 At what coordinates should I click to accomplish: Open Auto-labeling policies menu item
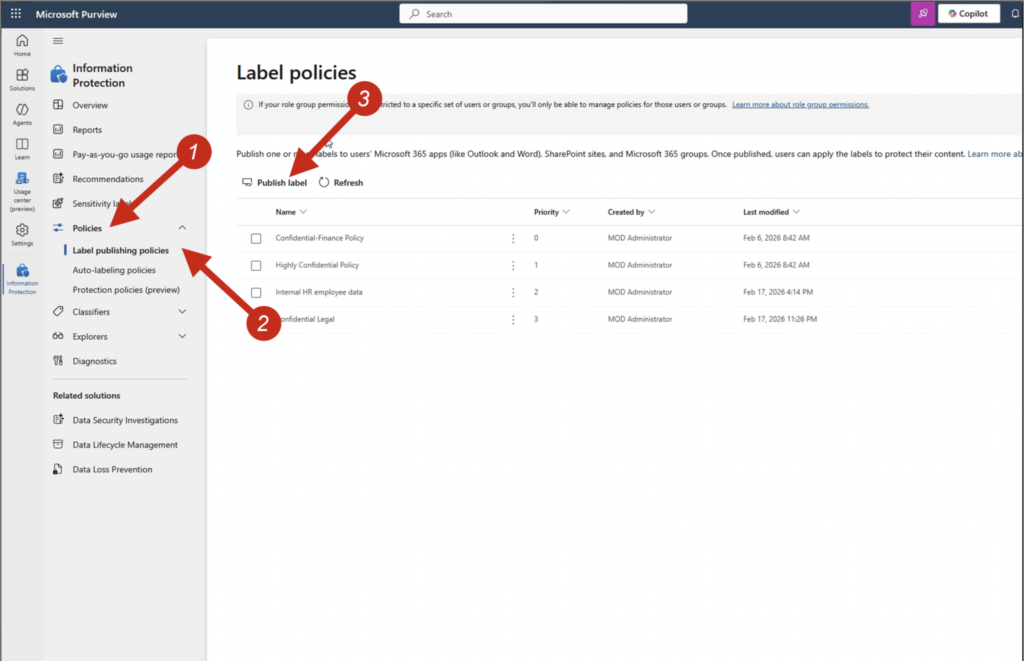pos(114,270)
